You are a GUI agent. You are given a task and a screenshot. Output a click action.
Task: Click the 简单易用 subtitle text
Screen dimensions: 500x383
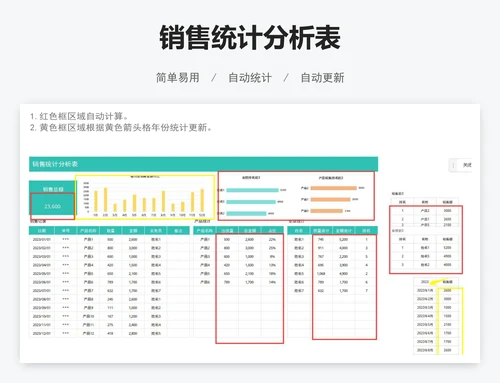point(178,78)
